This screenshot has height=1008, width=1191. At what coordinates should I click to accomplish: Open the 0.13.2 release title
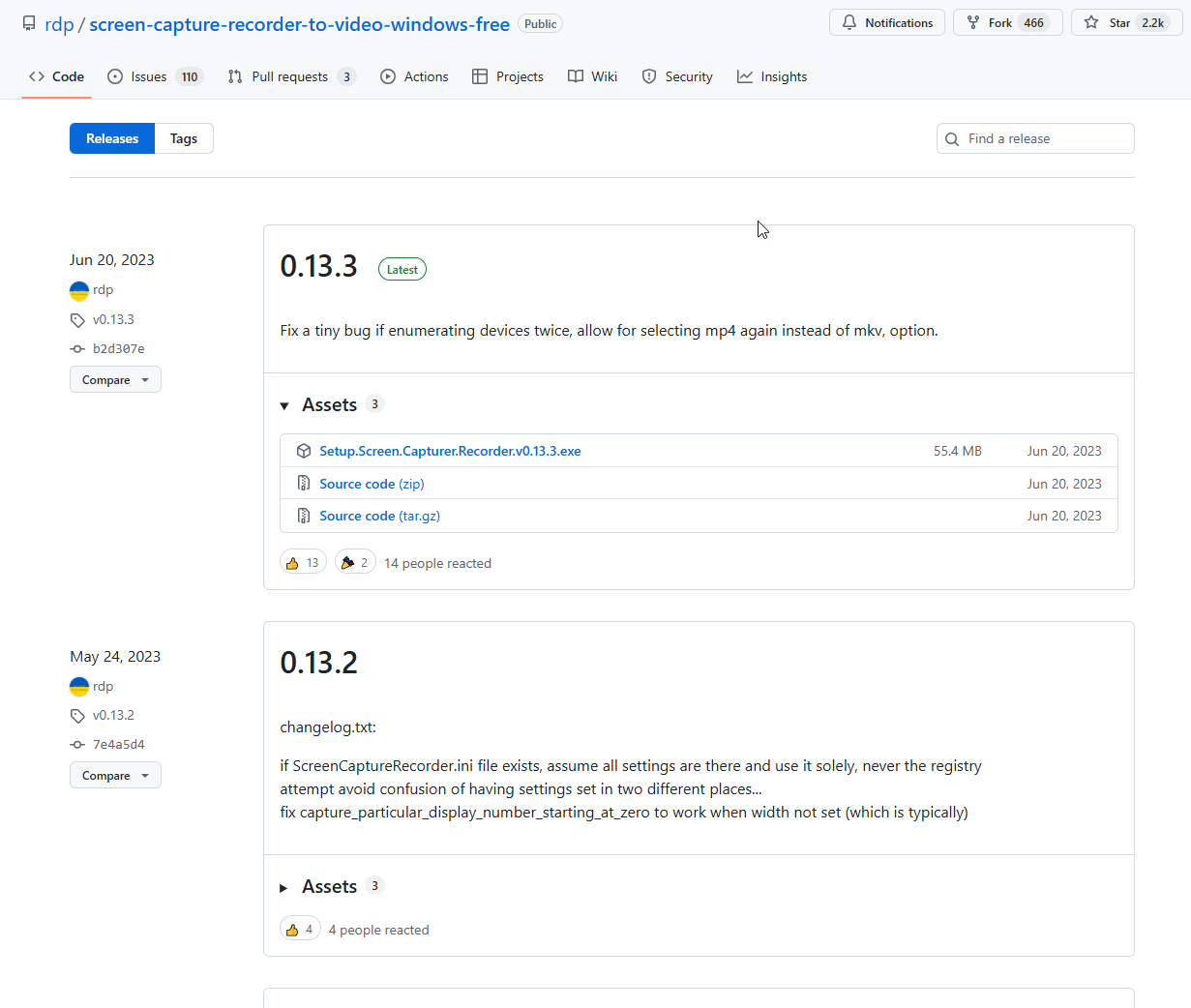tap(318, 663)
